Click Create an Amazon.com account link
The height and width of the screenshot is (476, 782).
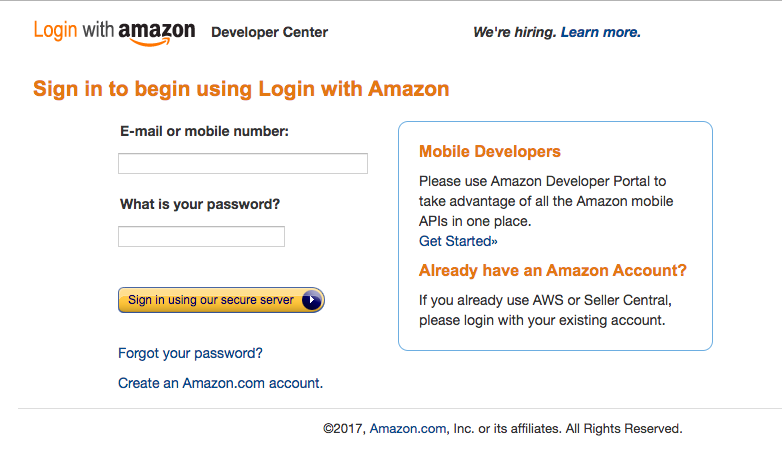point(220,383)
